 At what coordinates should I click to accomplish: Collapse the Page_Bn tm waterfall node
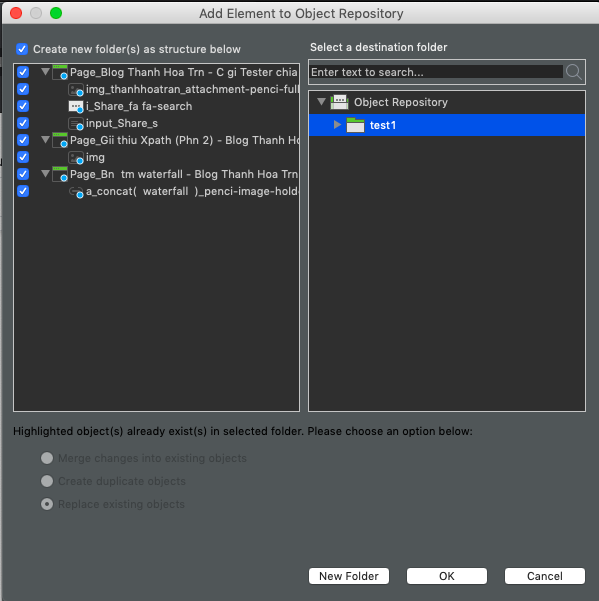pyautogui.click(x=45, y=174)
